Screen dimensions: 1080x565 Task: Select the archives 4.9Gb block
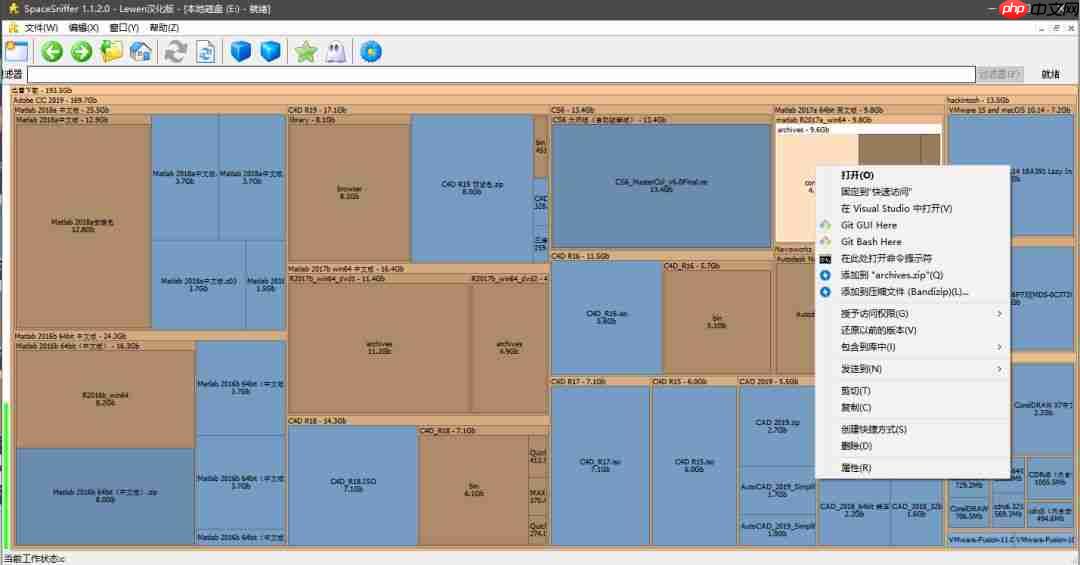click(x=509, y=347)
